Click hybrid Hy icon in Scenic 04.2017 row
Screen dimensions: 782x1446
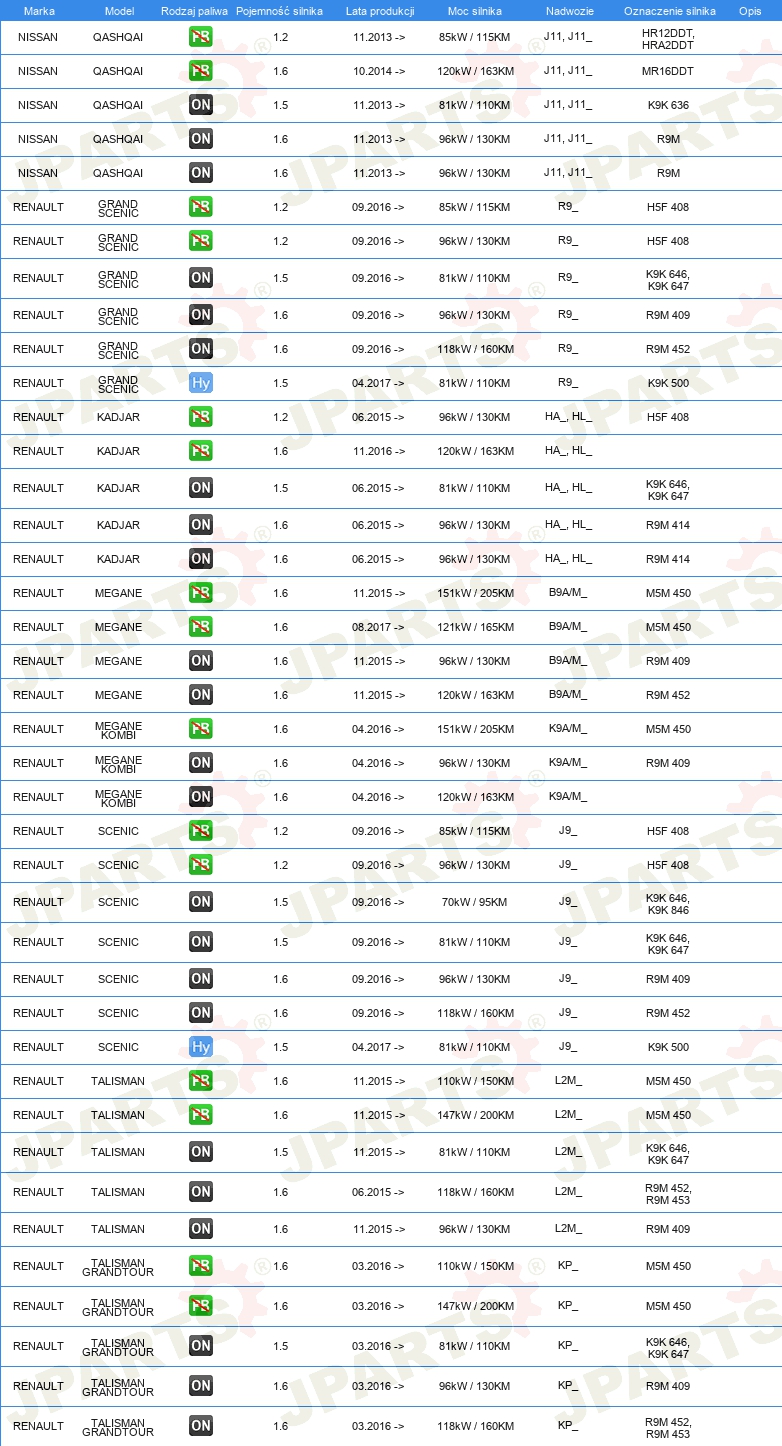(201, 1047)
